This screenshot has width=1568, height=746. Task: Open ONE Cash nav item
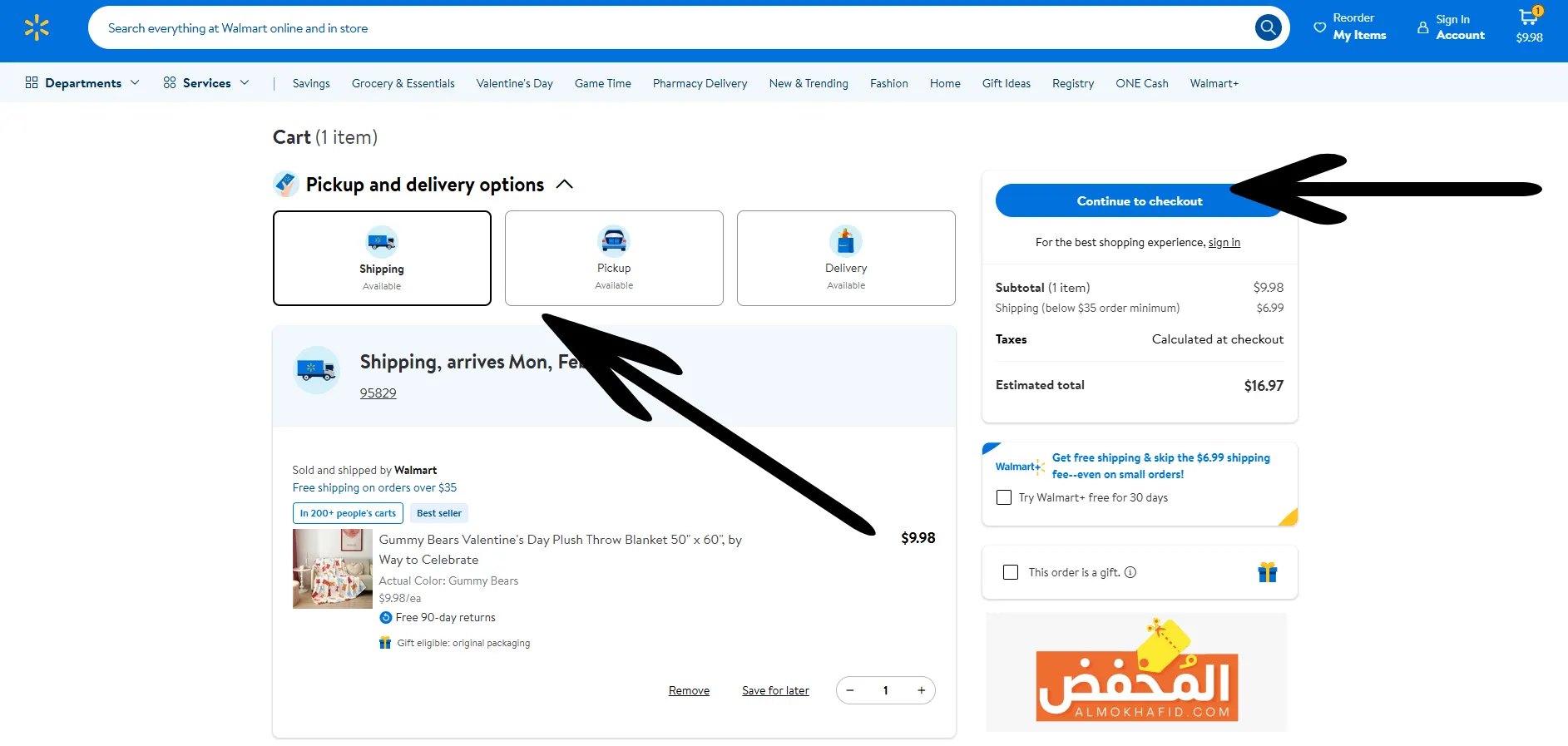tap(1142, 83)
